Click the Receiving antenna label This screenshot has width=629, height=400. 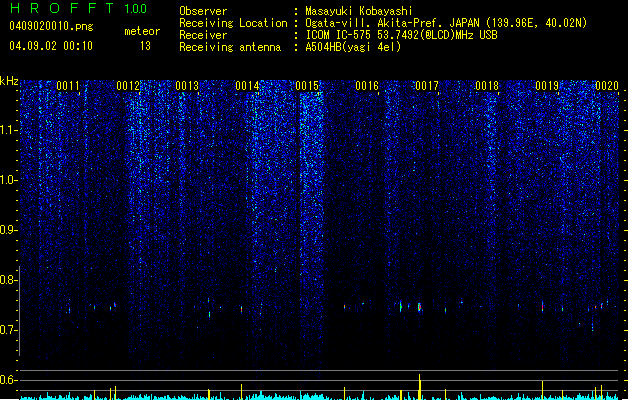[230, 47]
